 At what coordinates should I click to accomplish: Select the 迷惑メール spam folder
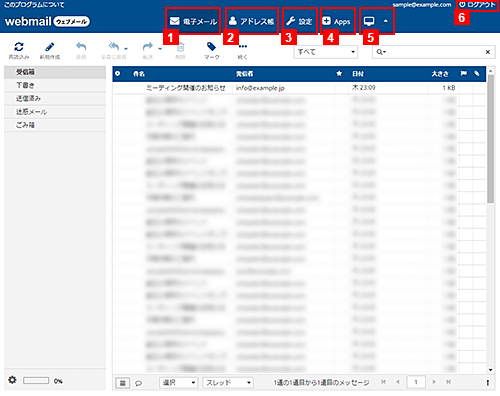point(55,112)
